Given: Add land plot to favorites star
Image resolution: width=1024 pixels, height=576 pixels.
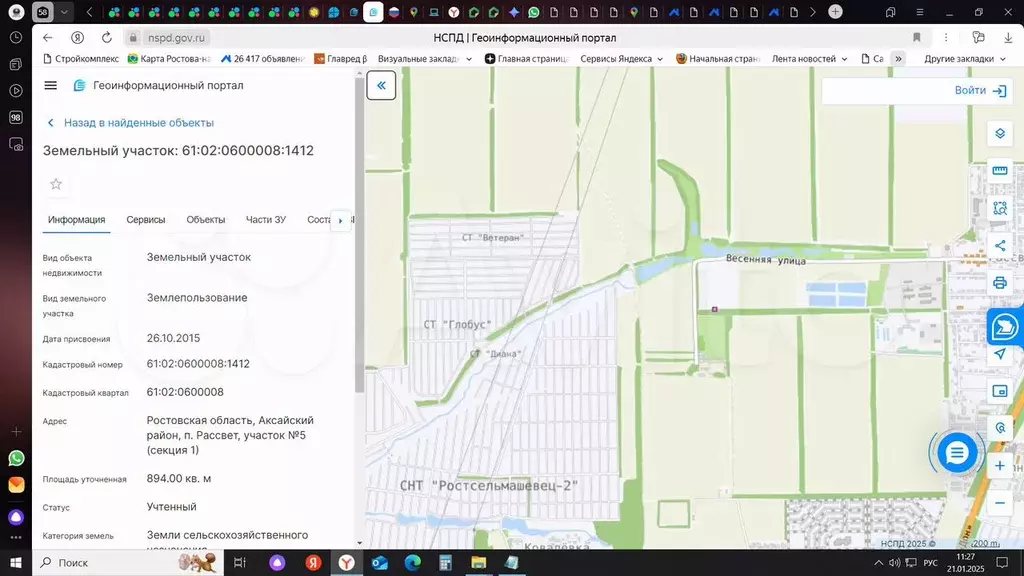Looking at the screenshot, I should [56, 184].
